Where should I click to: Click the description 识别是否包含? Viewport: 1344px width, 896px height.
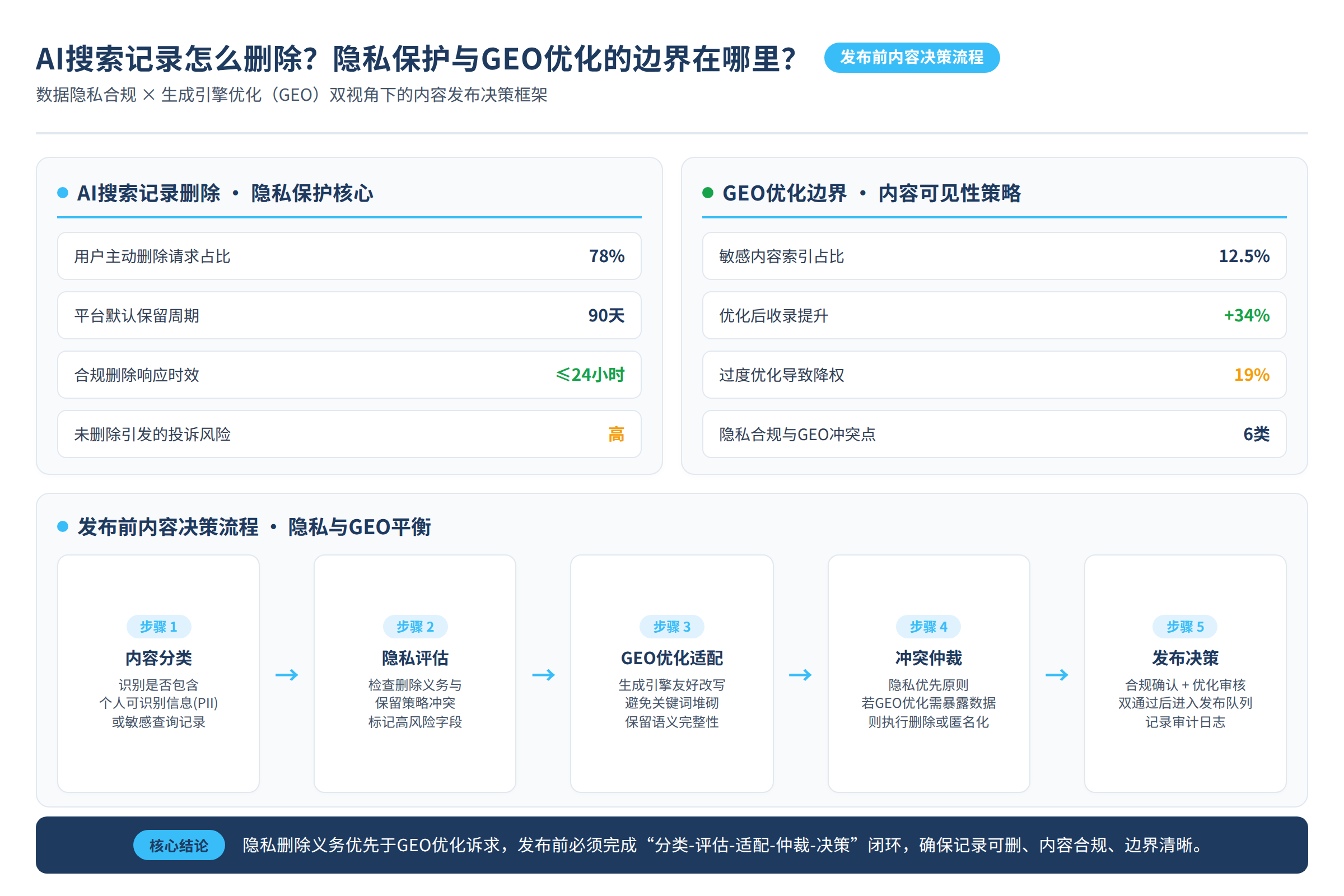pyautogui.click(x=158, y=684)
